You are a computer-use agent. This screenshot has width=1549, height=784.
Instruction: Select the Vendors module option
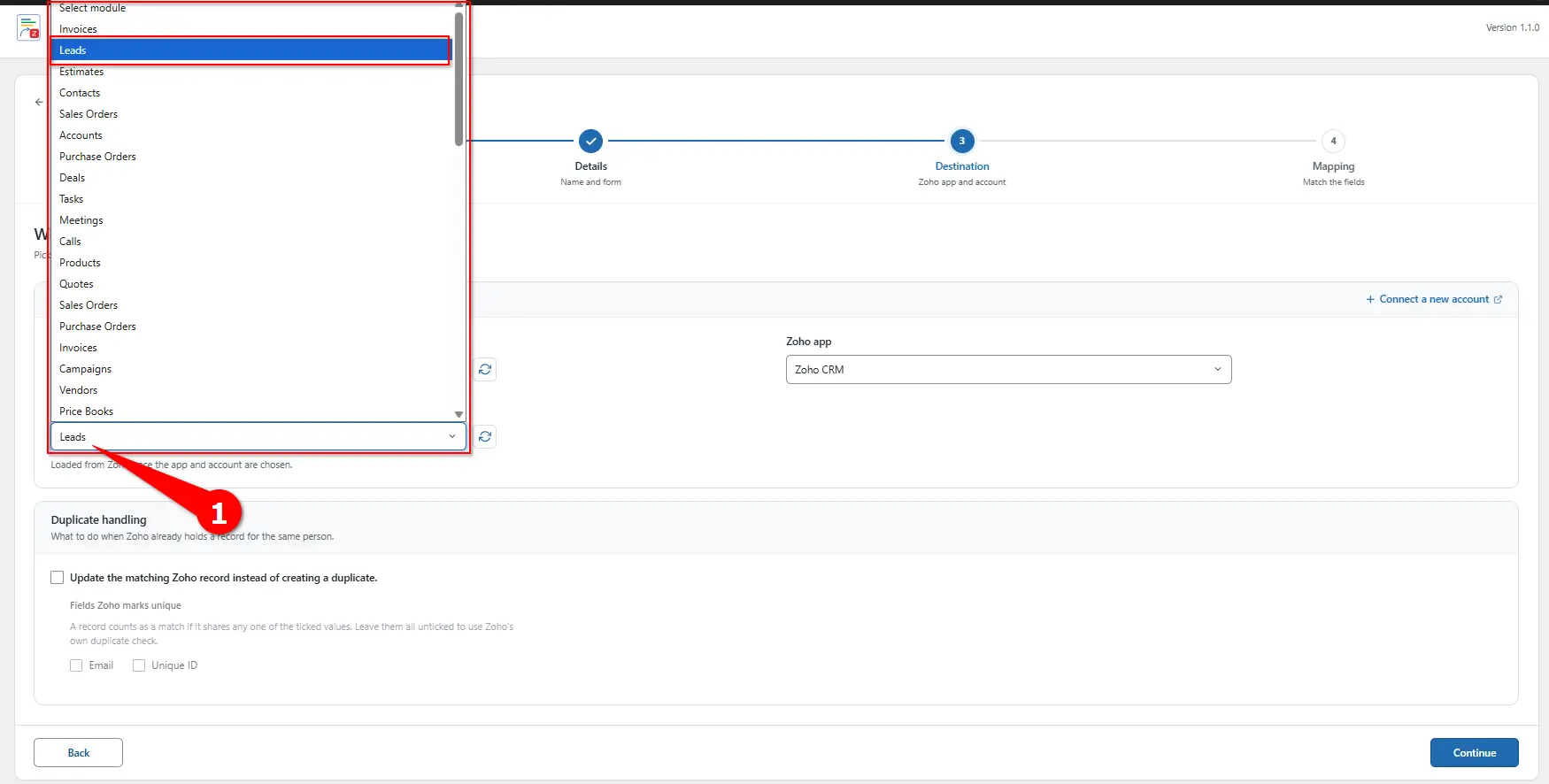250,390
